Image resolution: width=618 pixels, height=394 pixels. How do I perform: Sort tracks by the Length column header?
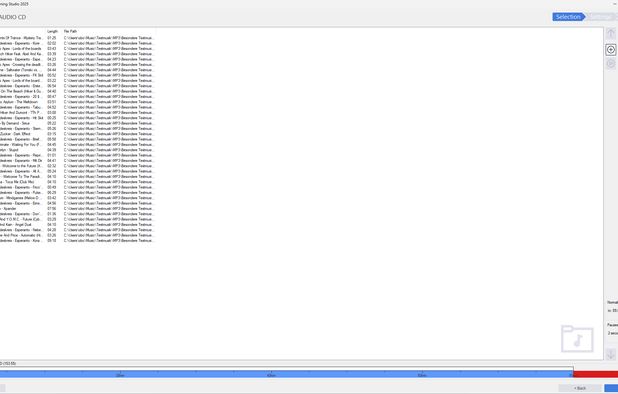pyautogui.click(x=52, y=31)
